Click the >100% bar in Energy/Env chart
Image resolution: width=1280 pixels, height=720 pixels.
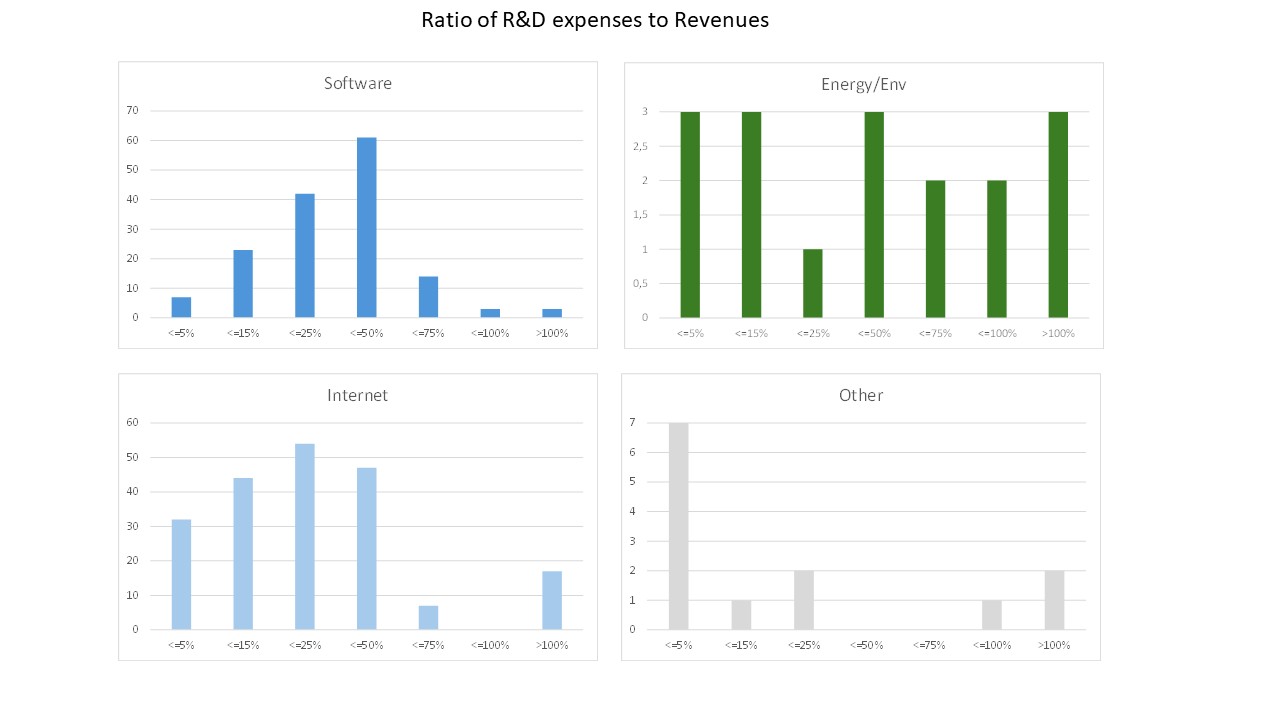pos(1058,215)
